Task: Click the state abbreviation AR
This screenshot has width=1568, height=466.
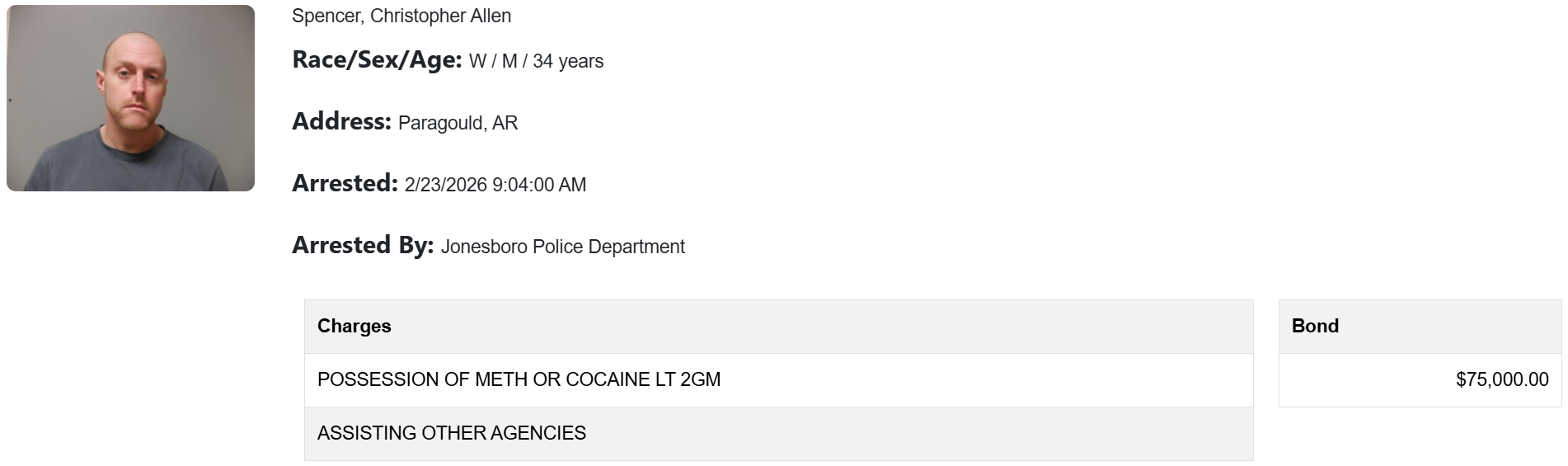Action: [505, 123]
